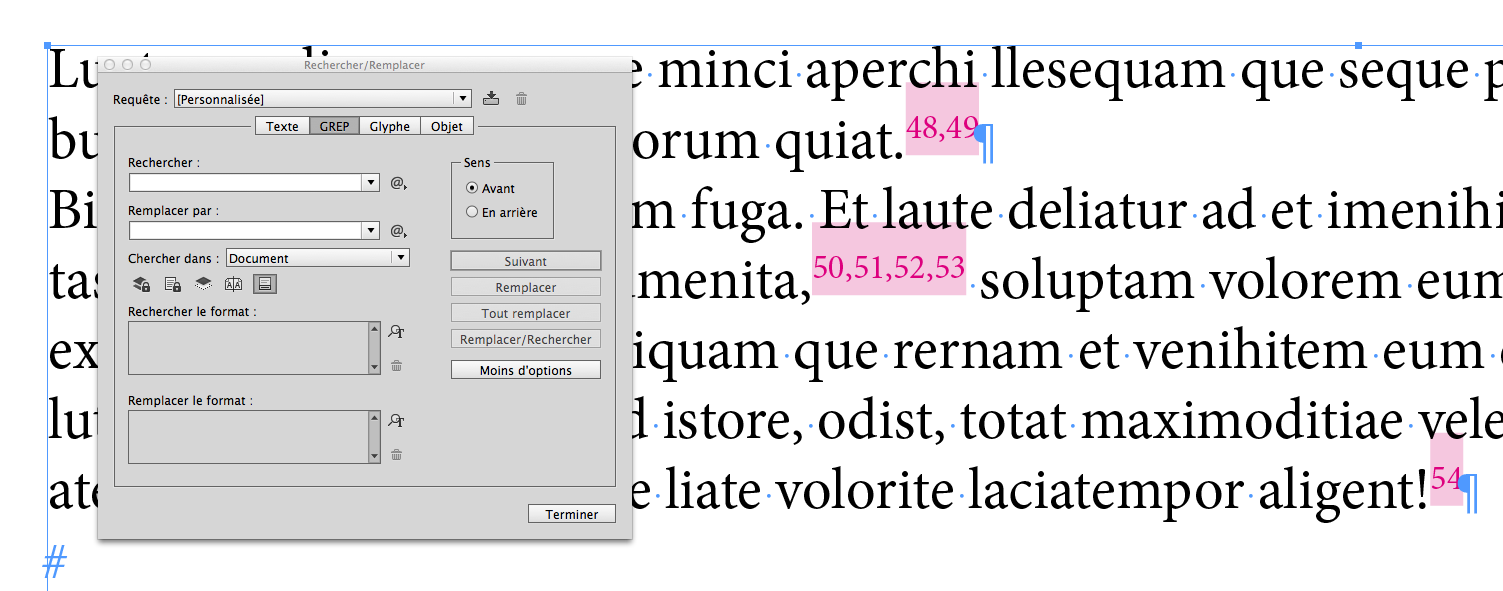Click the pink footnote reference 54
1503x591 pixels.
click(x=1446, y=478)
